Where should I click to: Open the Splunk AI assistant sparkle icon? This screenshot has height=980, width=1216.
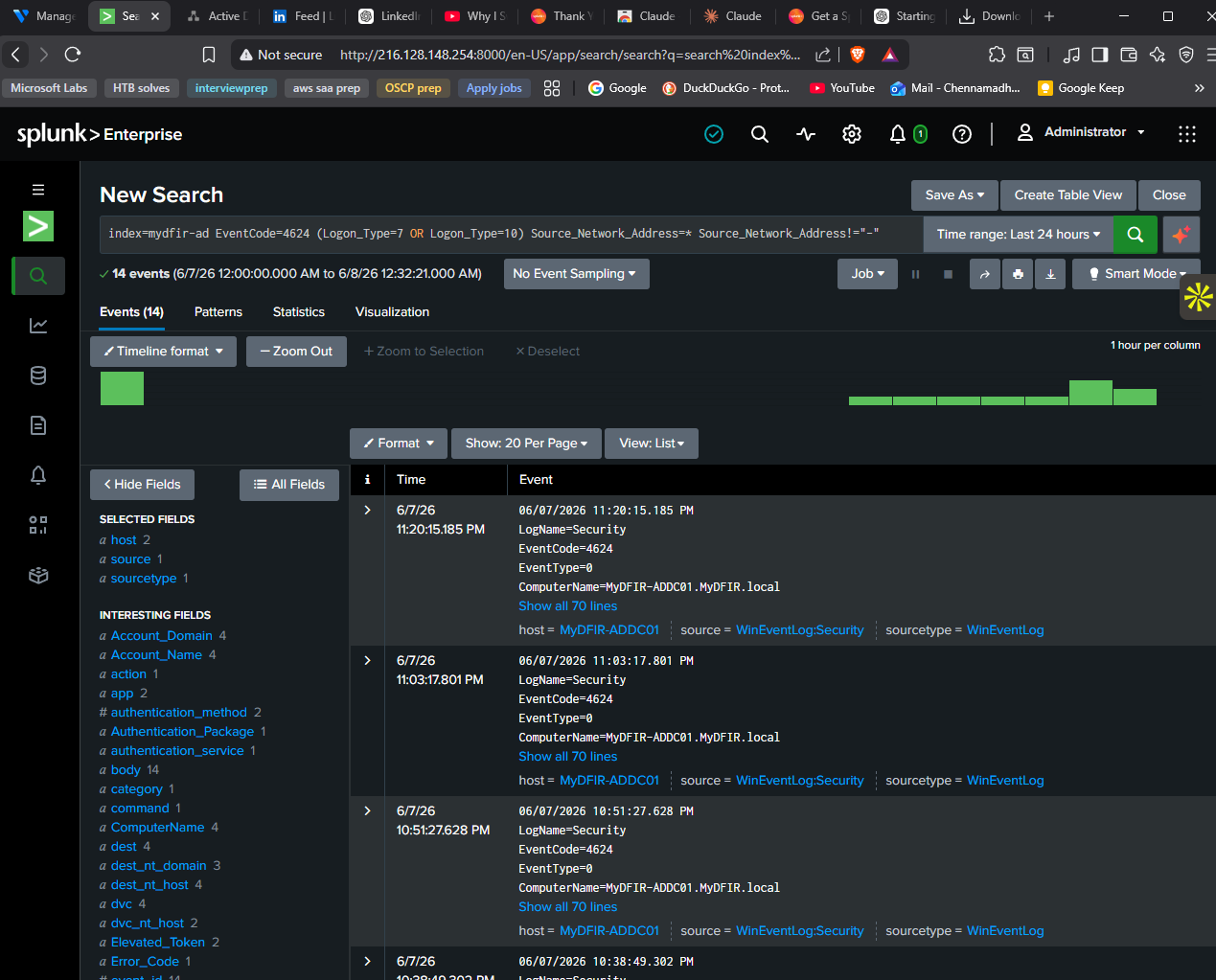click(x=1181, y=234)
